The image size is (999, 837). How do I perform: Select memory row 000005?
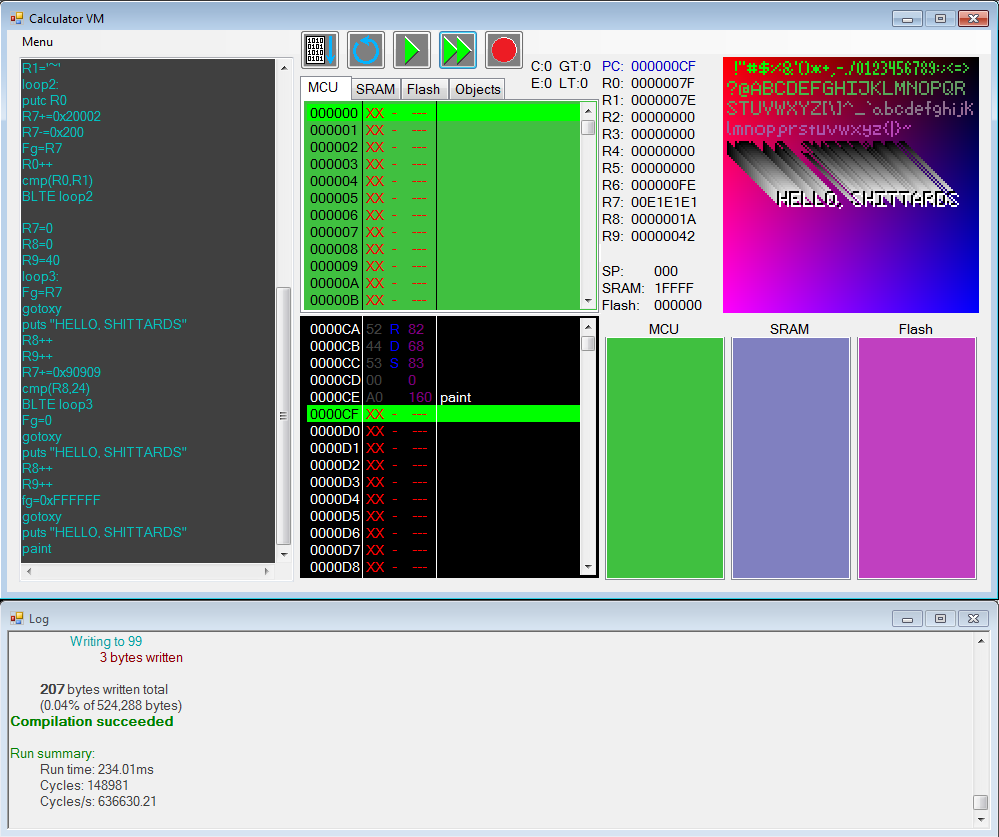coord(443,198)
